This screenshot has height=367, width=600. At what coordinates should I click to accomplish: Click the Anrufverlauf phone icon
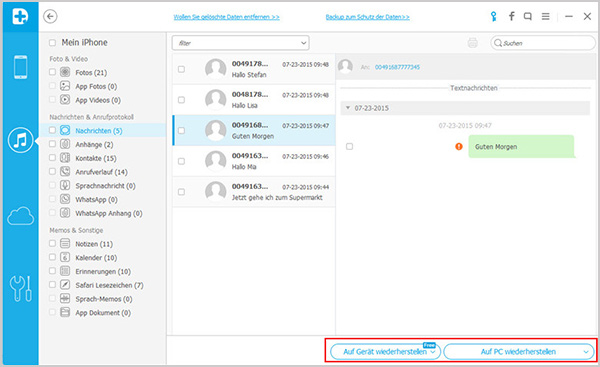tap(65, 171)
